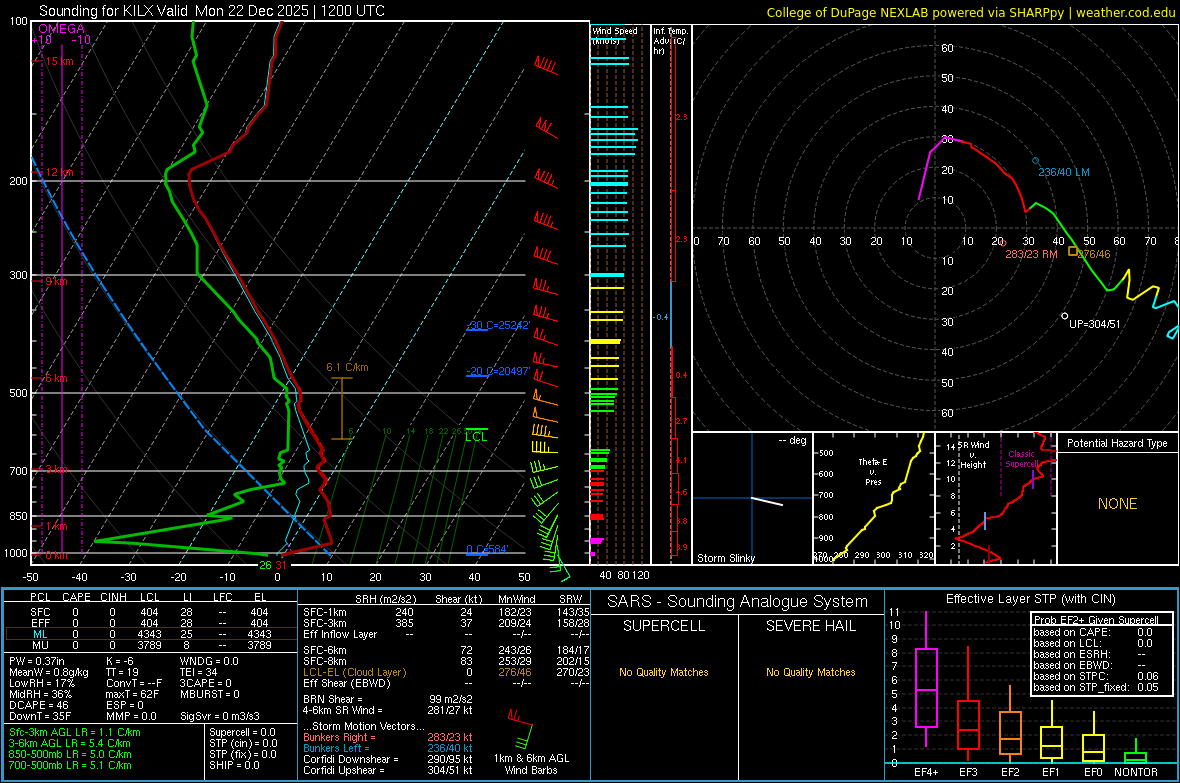Click the DCAPE = 46 value
The width and height of the screenshot is (1180, 783).
39,705
